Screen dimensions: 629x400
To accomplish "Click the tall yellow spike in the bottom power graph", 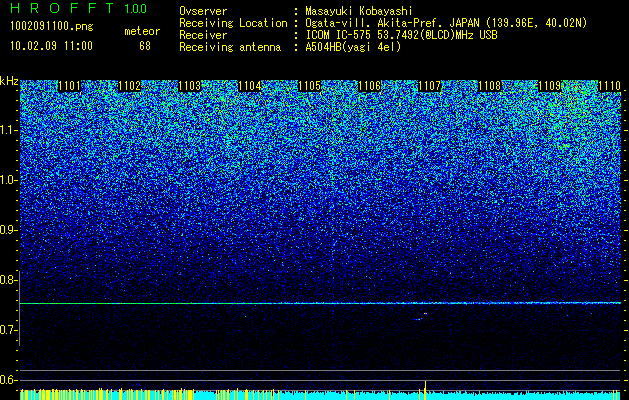I will 425,390.
